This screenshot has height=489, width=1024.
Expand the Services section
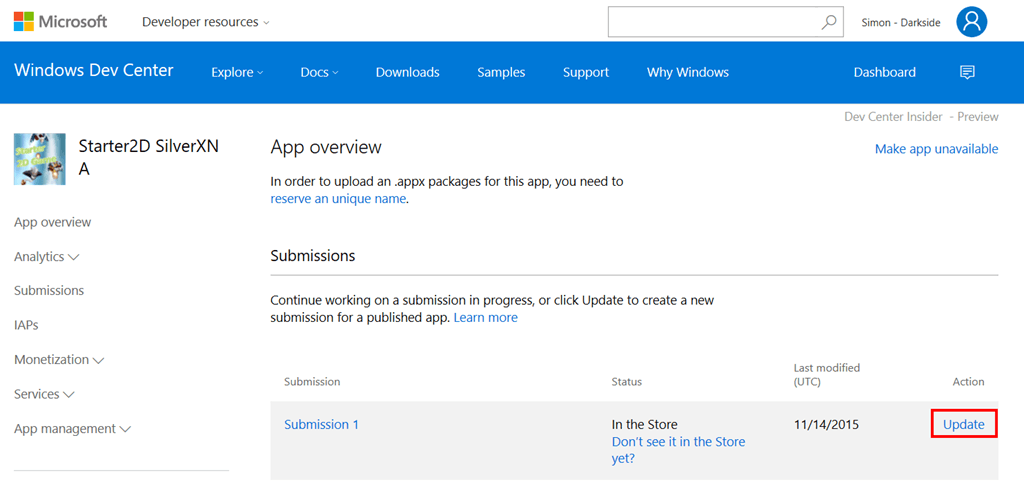tap(44, 394)
